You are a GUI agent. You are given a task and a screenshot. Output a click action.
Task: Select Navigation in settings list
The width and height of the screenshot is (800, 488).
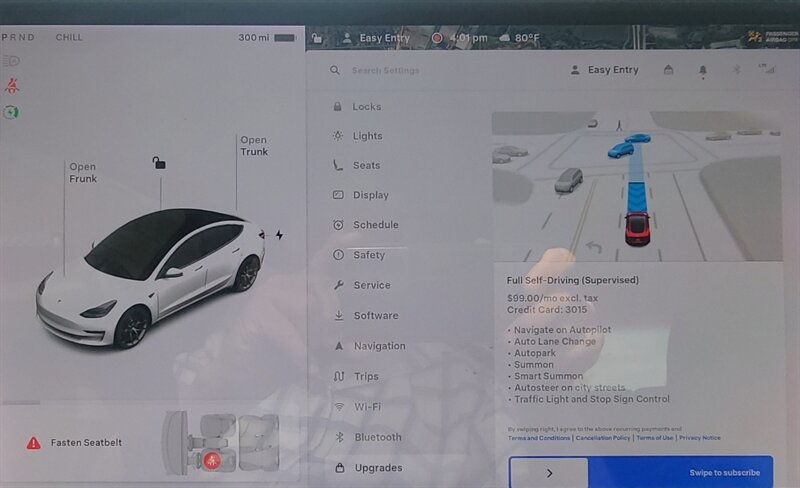point(369,346)
